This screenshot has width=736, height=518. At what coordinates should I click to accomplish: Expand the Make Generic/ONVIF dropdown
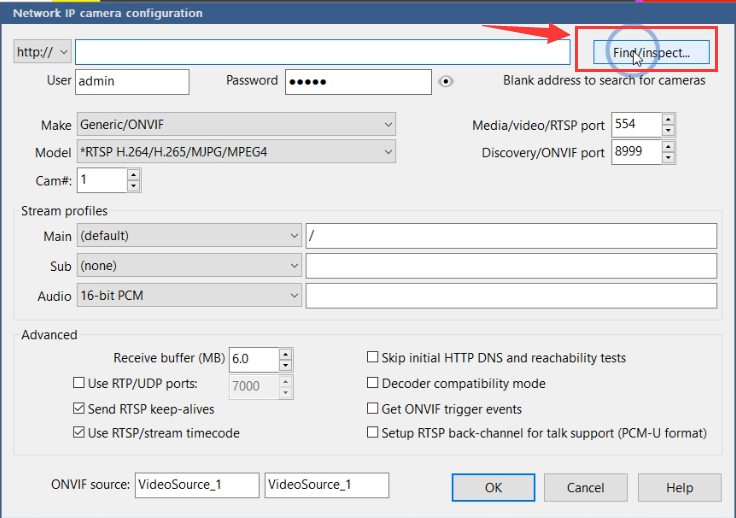236,125
